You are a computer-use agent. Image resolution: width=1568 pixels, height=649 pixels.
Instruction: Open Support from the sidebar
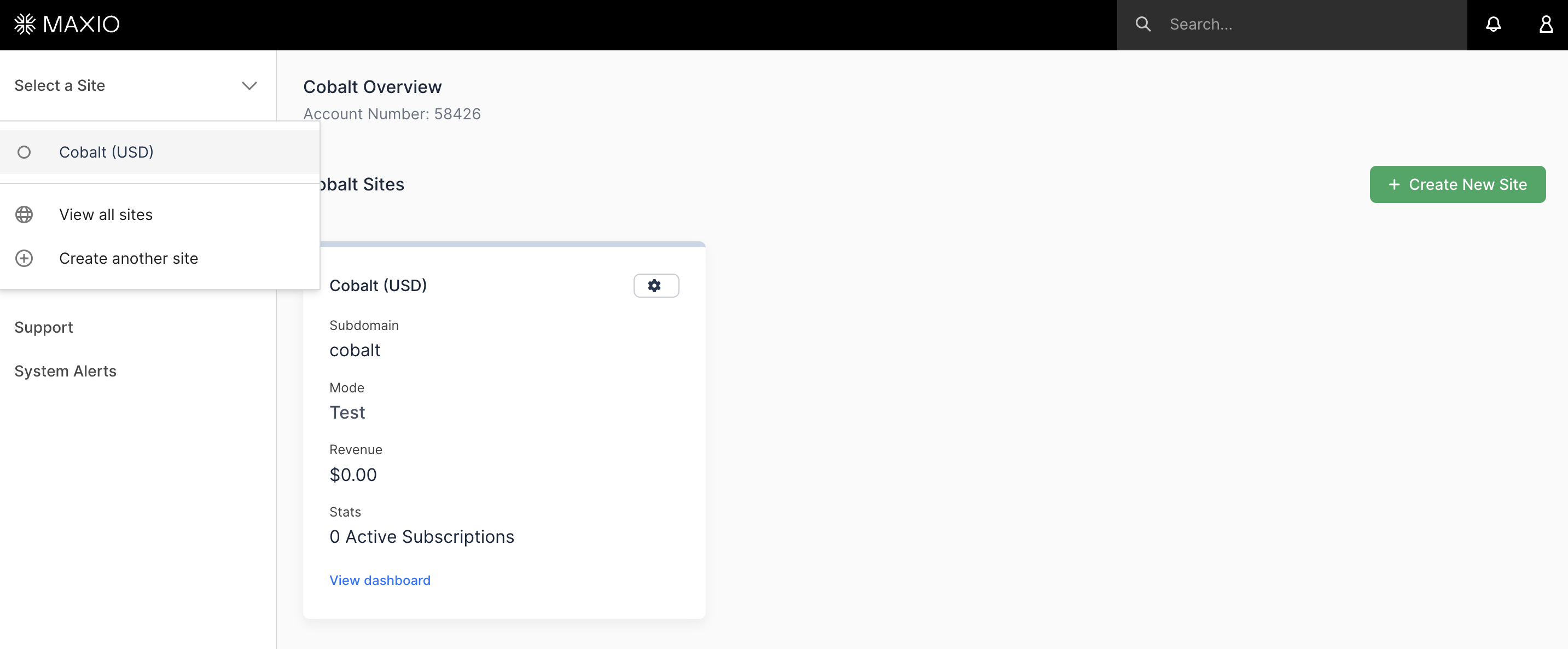(x=43, y=327)
